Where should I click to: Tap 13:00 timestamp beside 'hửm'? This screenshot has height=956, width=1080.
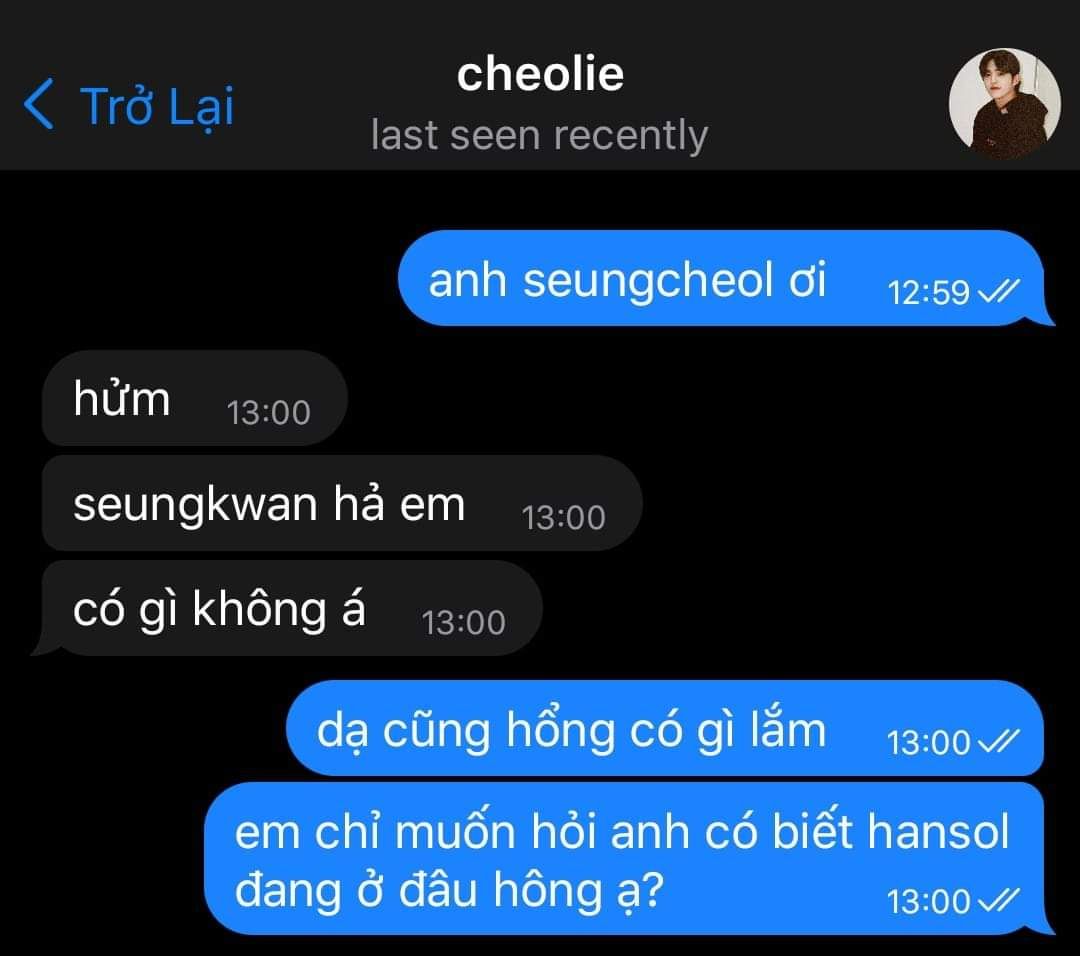coord(269,413)
